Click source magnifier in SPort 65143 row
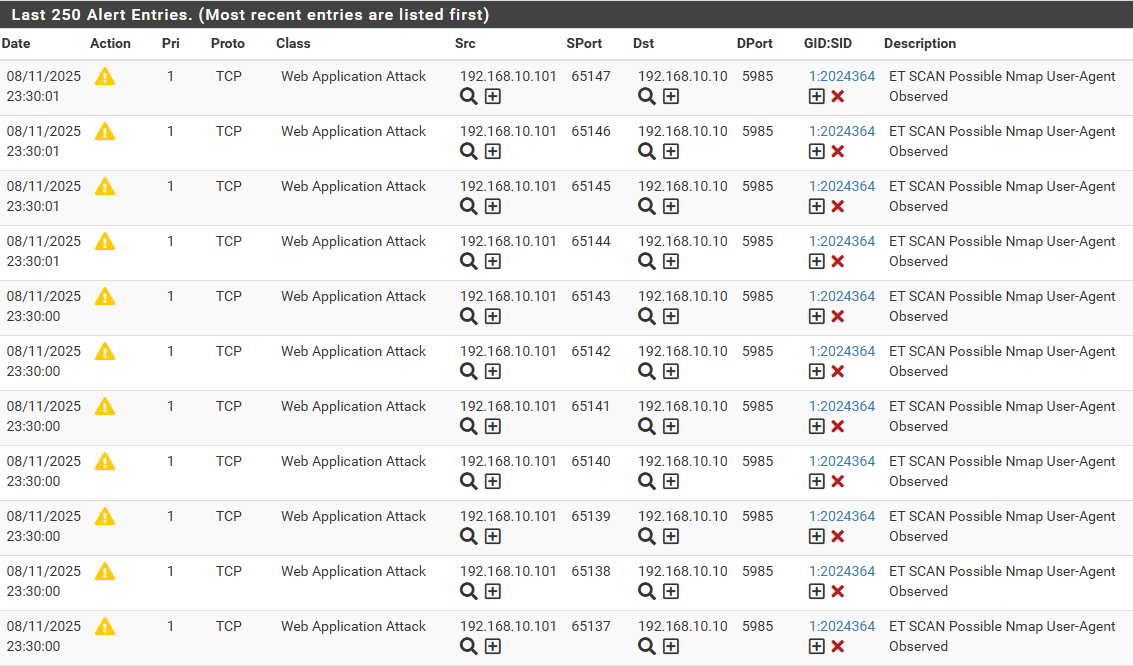 [468, 316]
